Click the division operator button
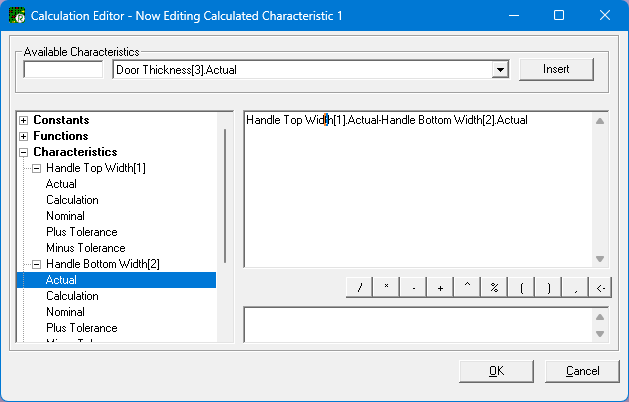The image size is (629, 402). click(359, 287)
